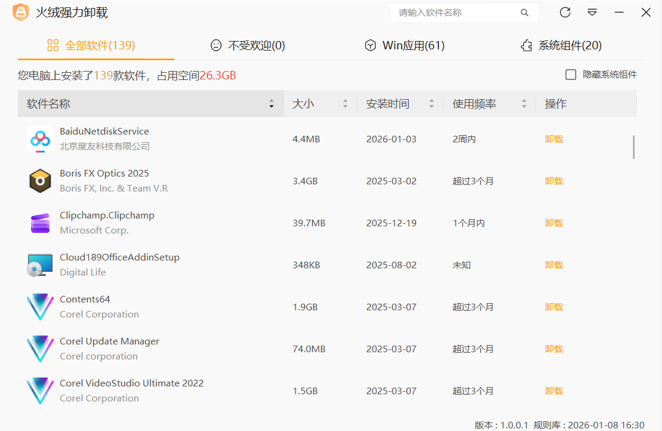This screenshot has width=662, height=431.
Task: Select the Cloud189OfficeAddinSetup name text
Action: coord(119,257)
